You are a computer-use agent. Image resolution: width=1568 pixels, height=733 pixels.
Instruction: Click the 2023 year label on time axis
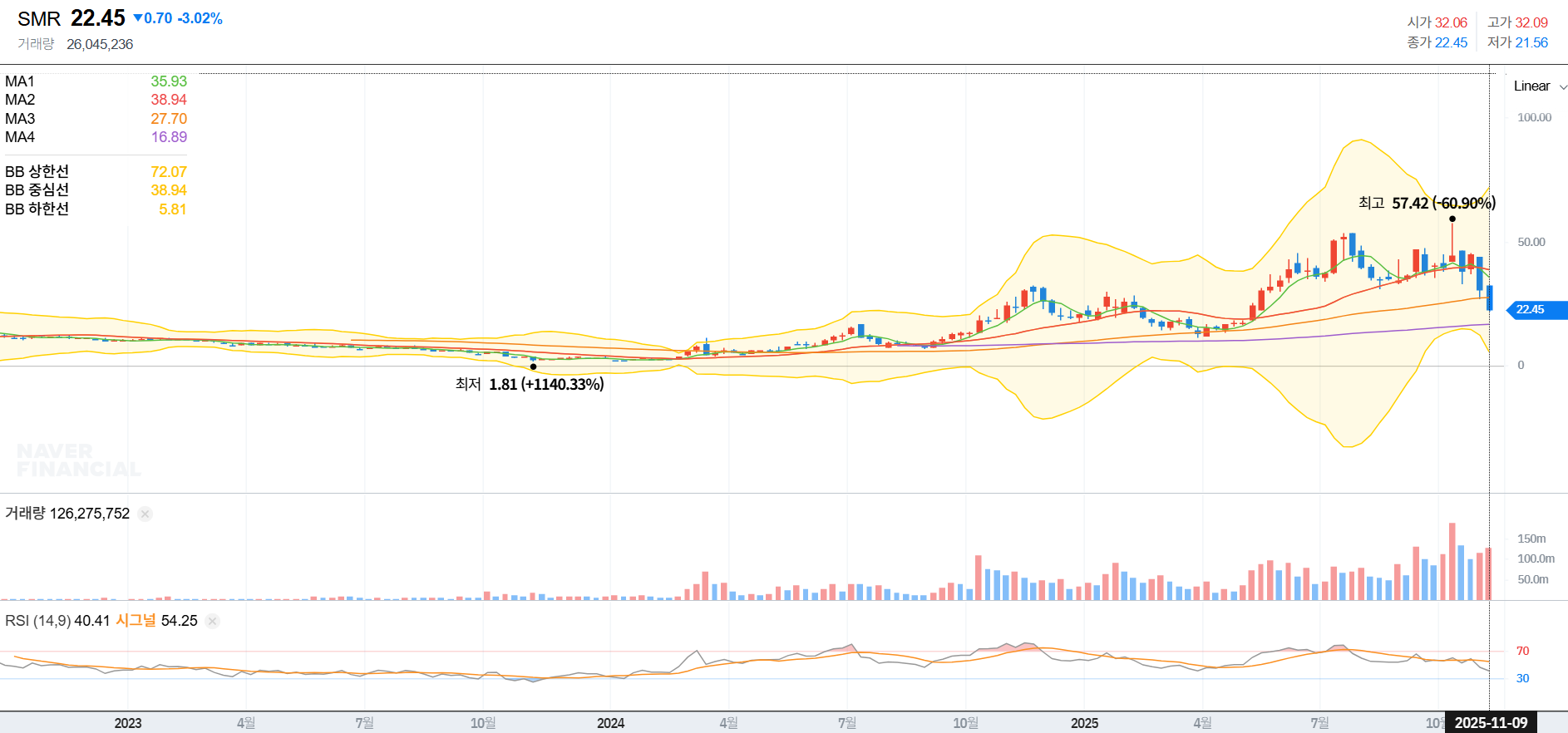coord(128,723)
